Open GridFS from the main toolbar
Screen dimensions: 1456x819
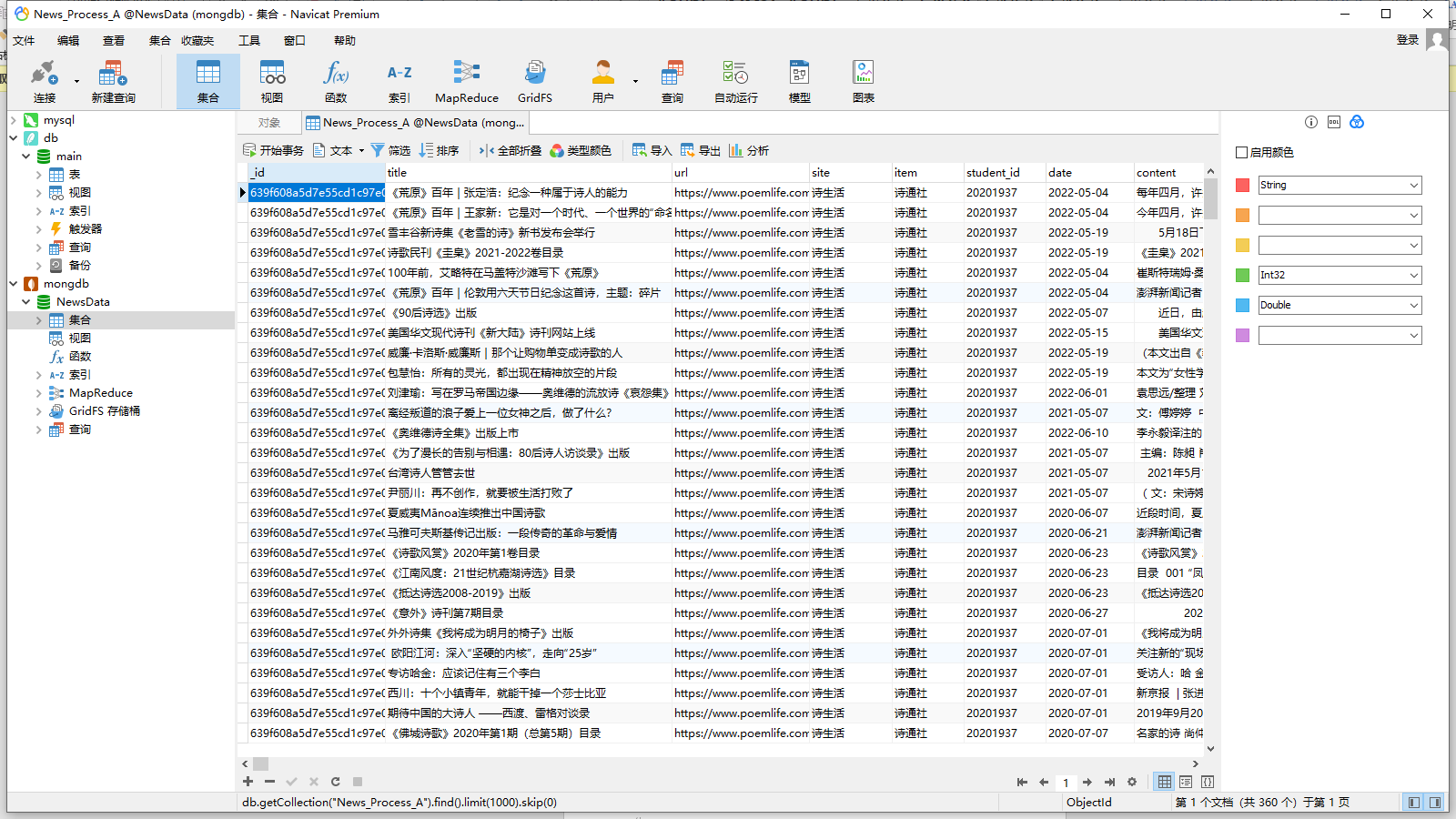pos(535,82)
